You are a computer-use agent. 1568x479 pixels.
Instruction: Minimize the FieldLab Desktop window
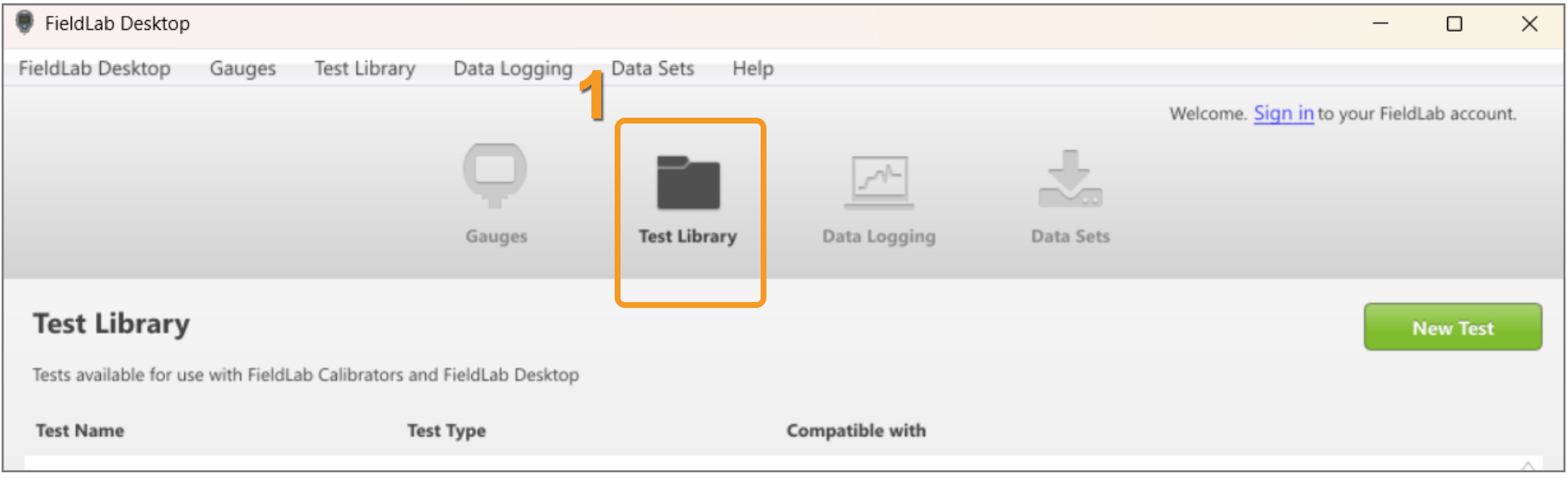click(1381, 23)
